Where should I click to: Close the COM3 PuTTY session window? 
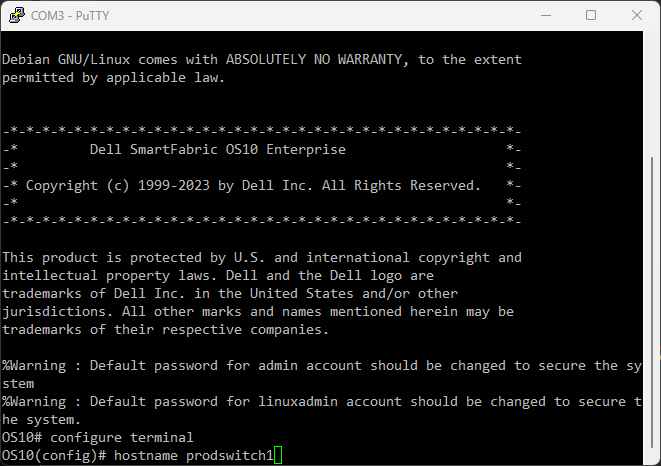pyautogui.click(x=636, y=15)
